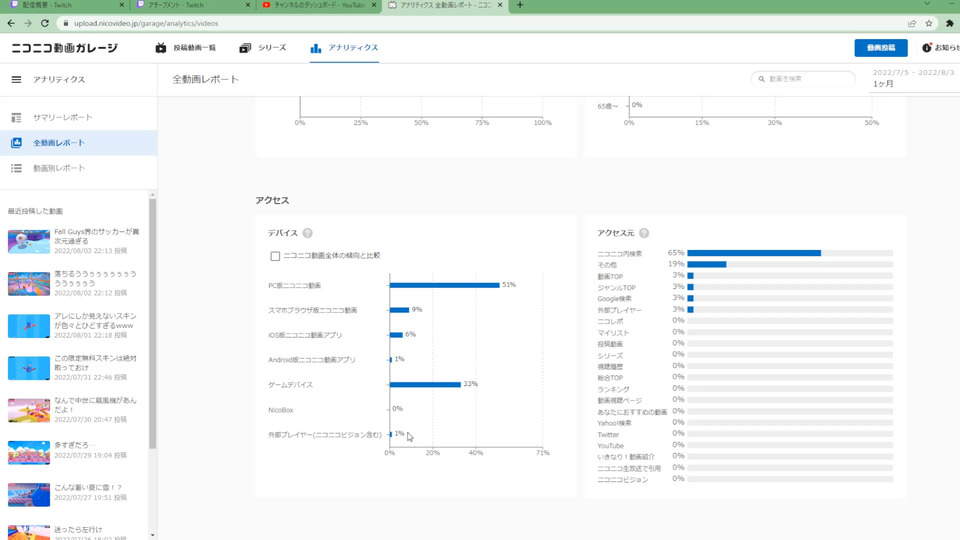Click the サマリーレポート sidebar icon
This screenshot has width=960, height=540.
click(x=17, y=118)
